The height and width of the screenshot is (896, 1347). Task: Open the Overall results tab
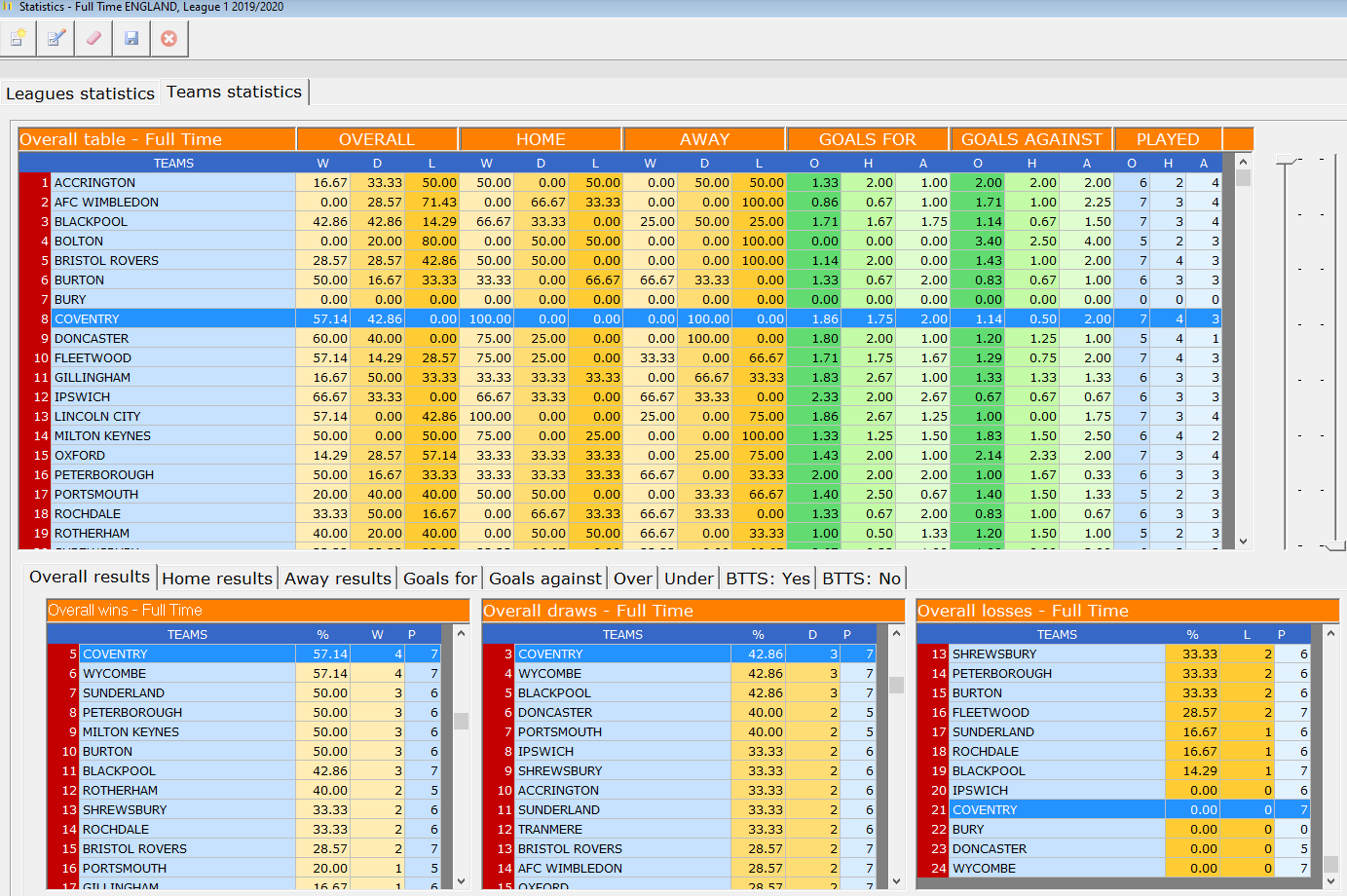[90, 577]
